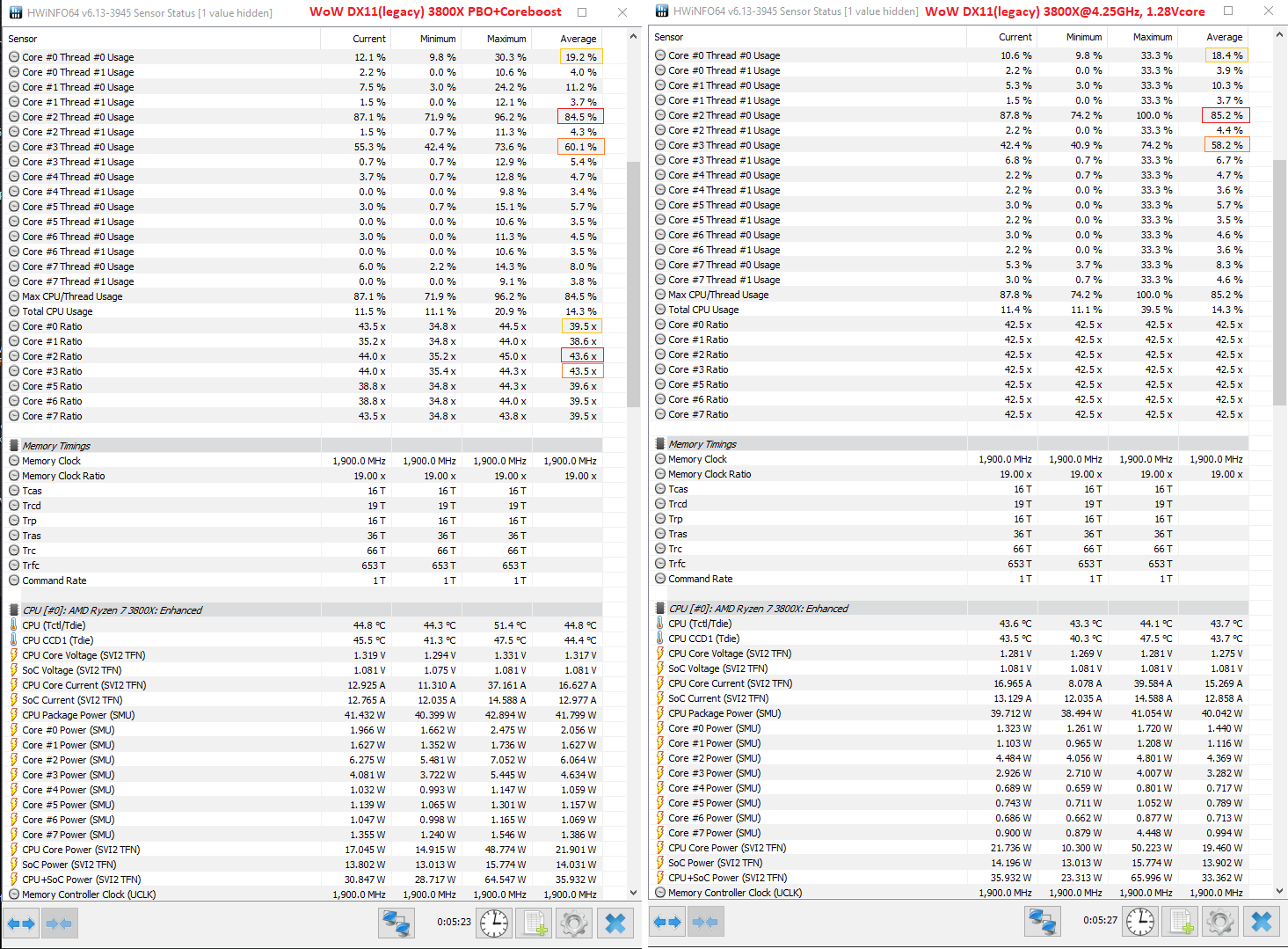Select CPU [#0] AMD Ryzen group header, right window
This screenshot has width=1288, height=949.
click(950, 609)
